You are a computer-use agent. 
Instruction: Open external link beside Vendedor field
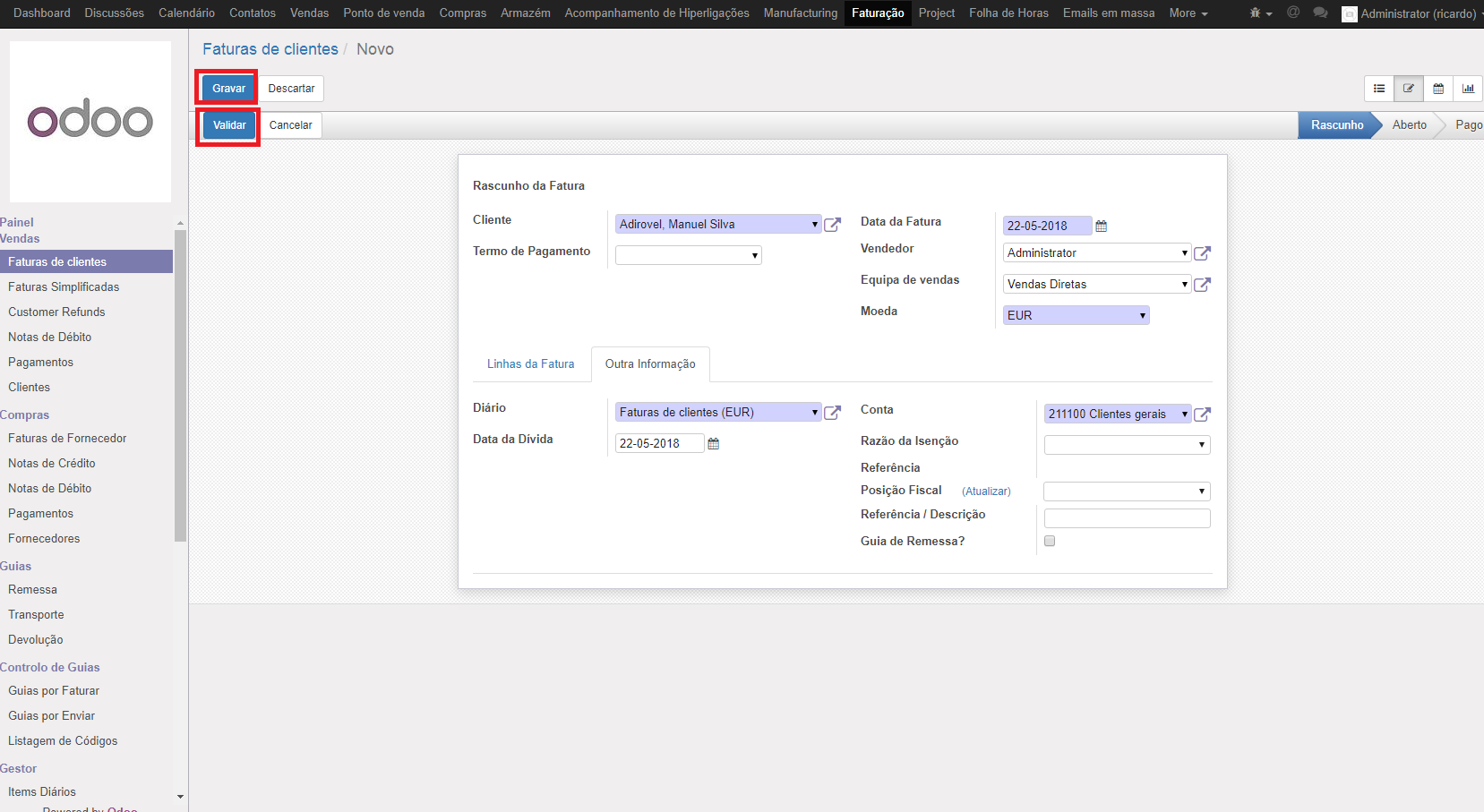point(1202,253)
